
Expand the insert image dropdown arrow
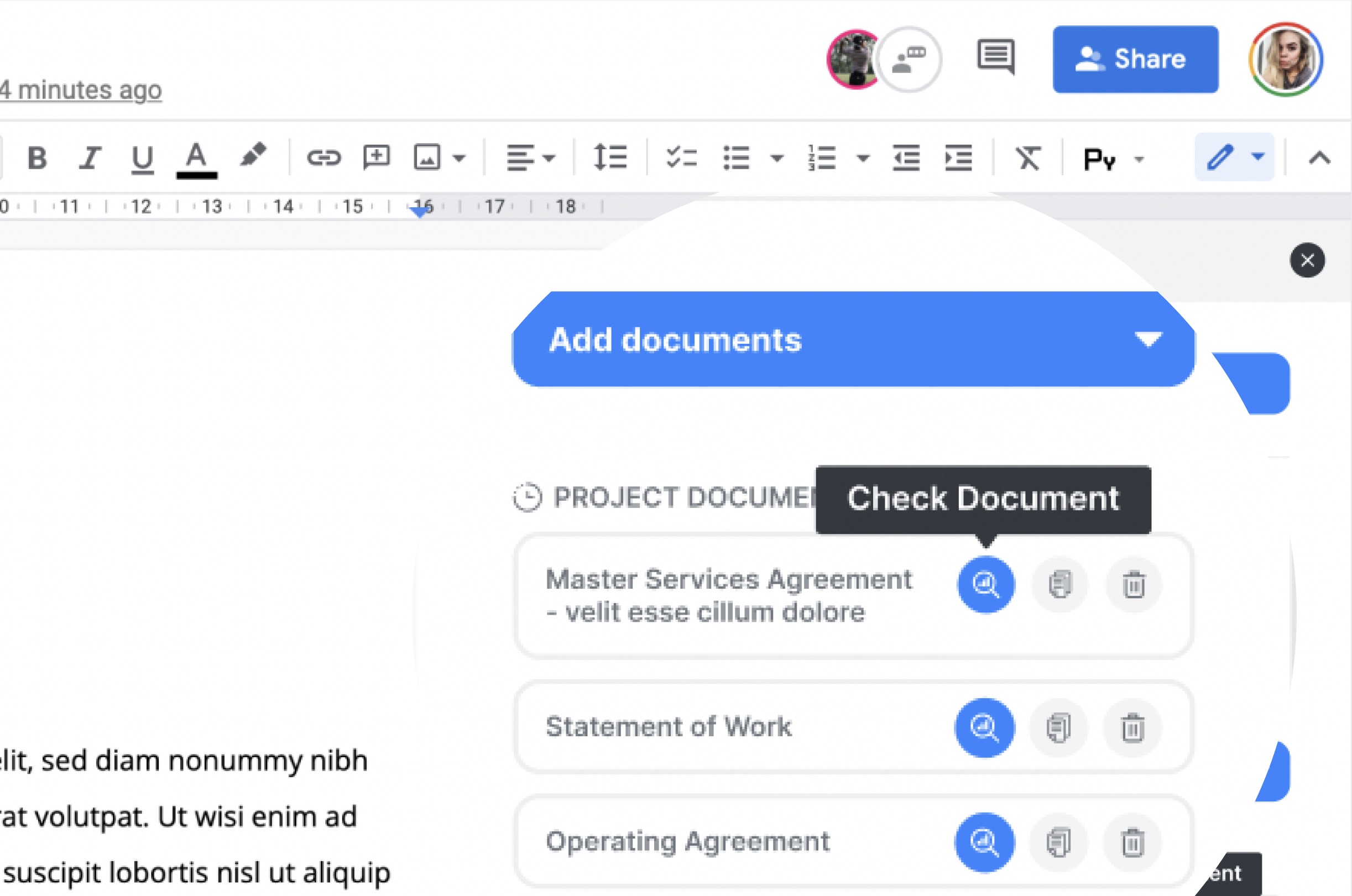coord(458,158)
